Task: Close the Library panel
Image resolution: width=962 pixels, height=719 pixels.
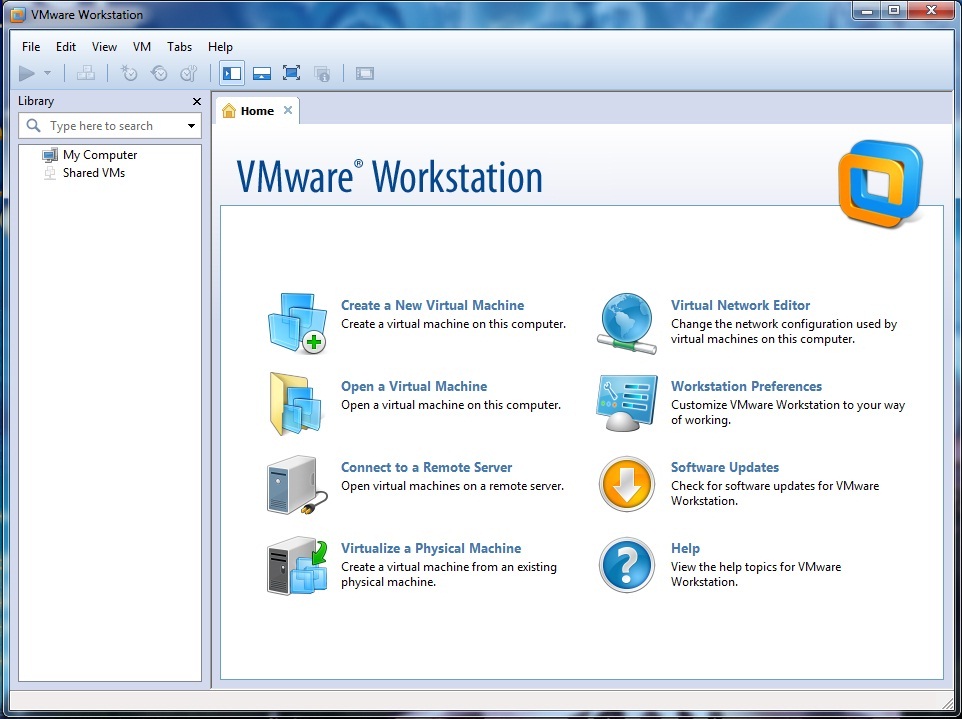Action: click(x=197, y=101)
